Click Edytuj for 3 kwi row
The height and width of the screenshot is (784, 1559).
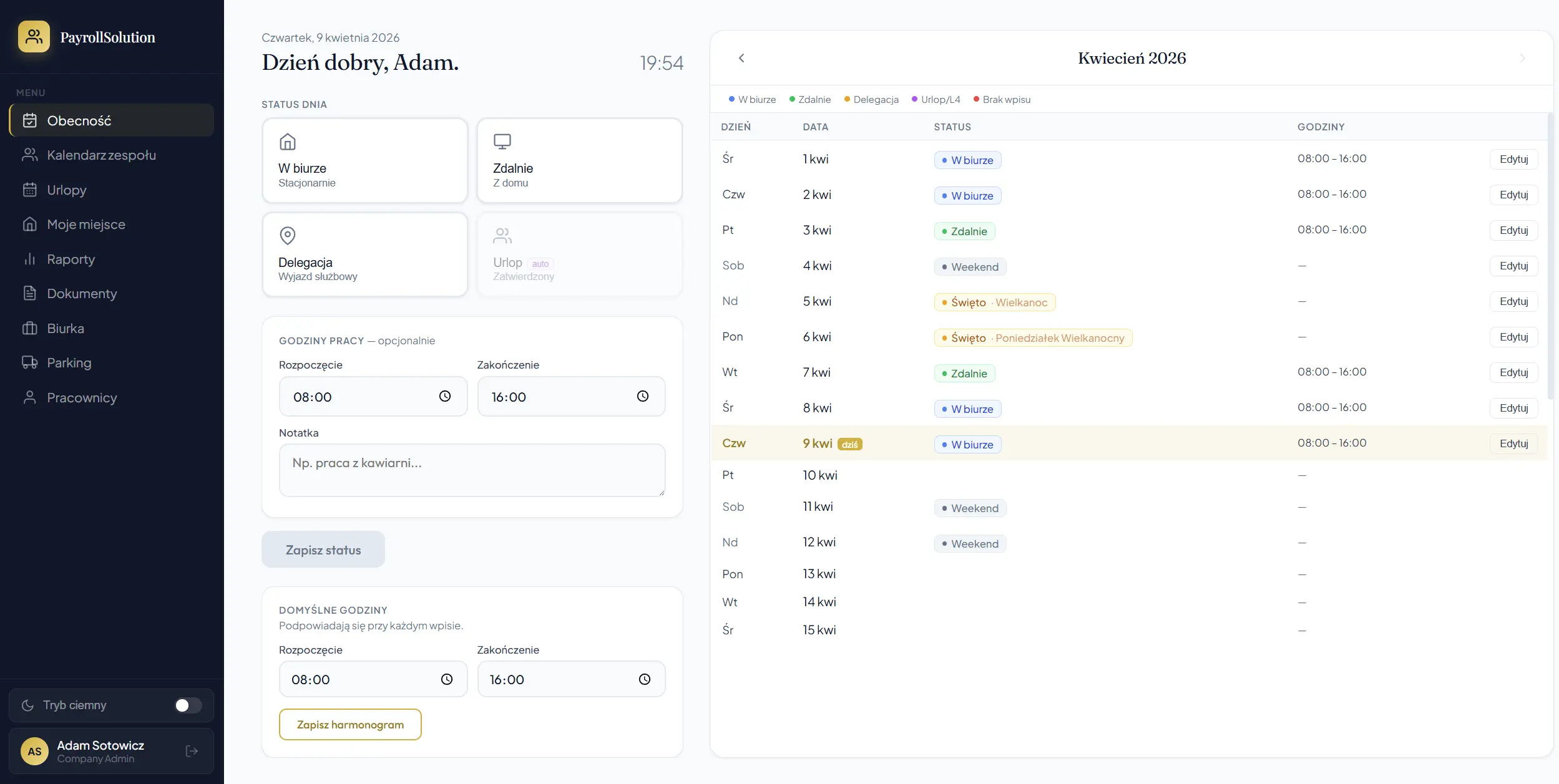click(x=1513, y=230)
